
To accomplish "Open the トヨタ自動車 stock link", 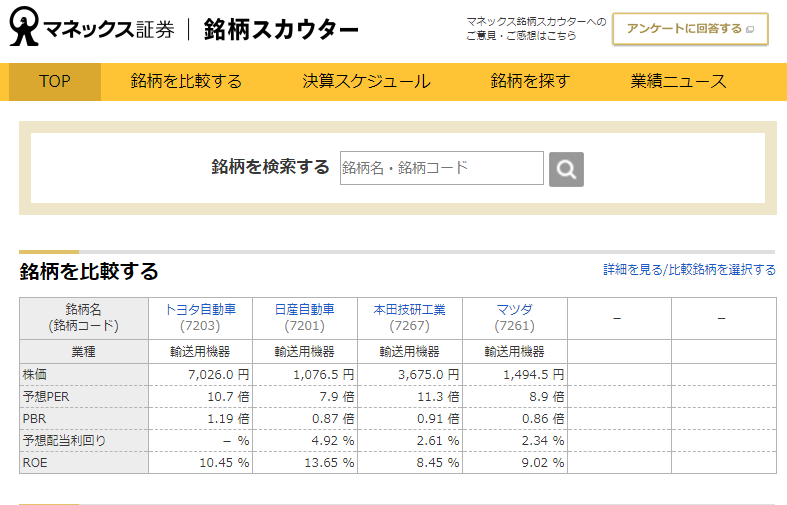I will (200, 309).
